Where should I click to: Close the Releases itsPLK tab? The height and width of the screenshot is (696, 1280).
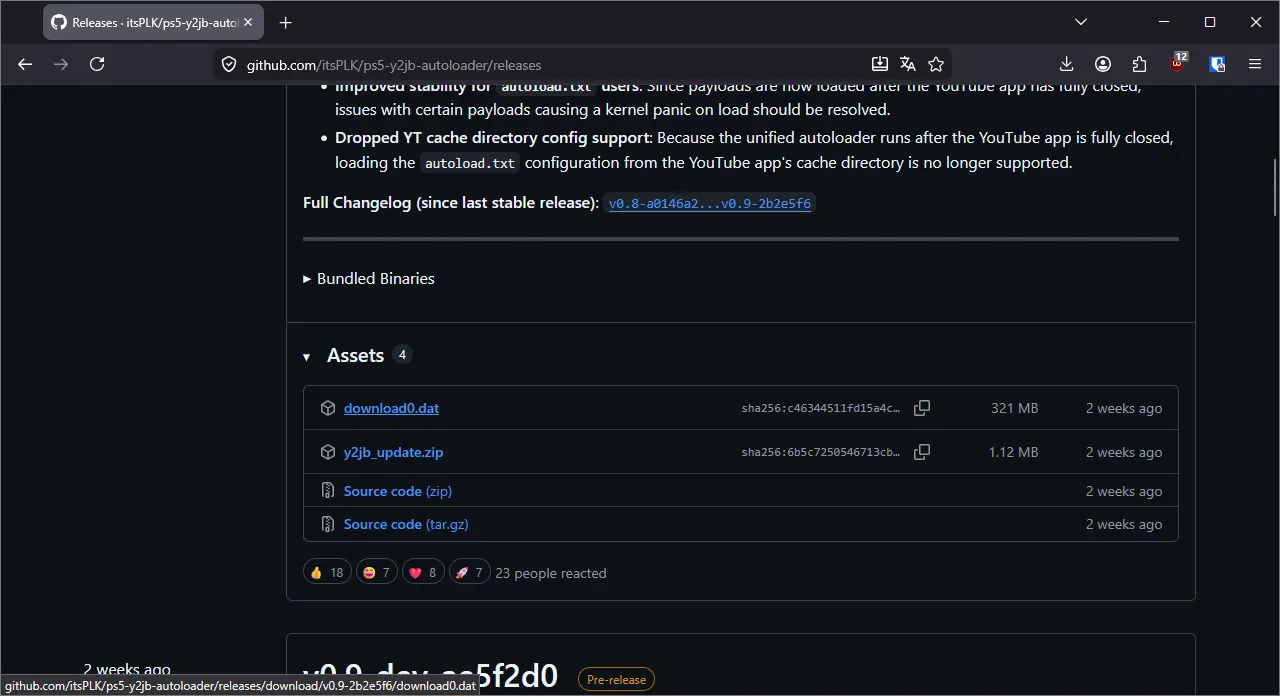click(249, 22)
